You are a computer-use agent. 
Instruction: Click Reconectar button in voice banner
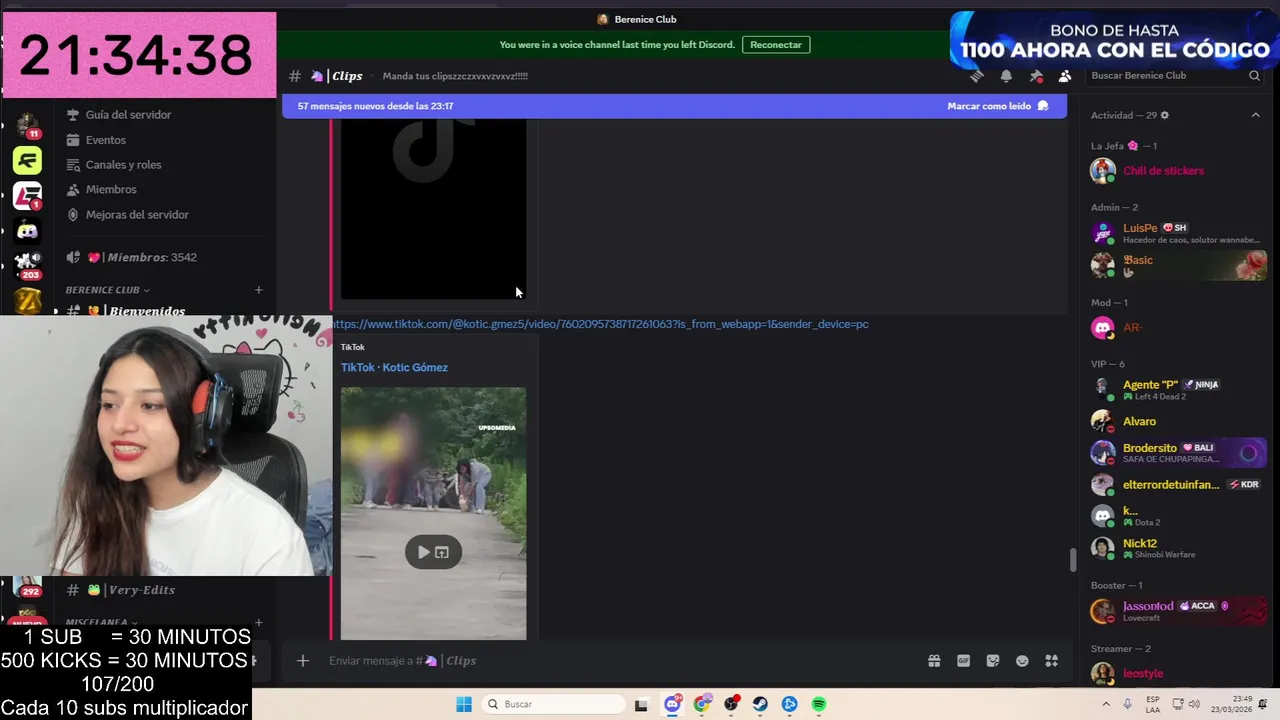776,45
